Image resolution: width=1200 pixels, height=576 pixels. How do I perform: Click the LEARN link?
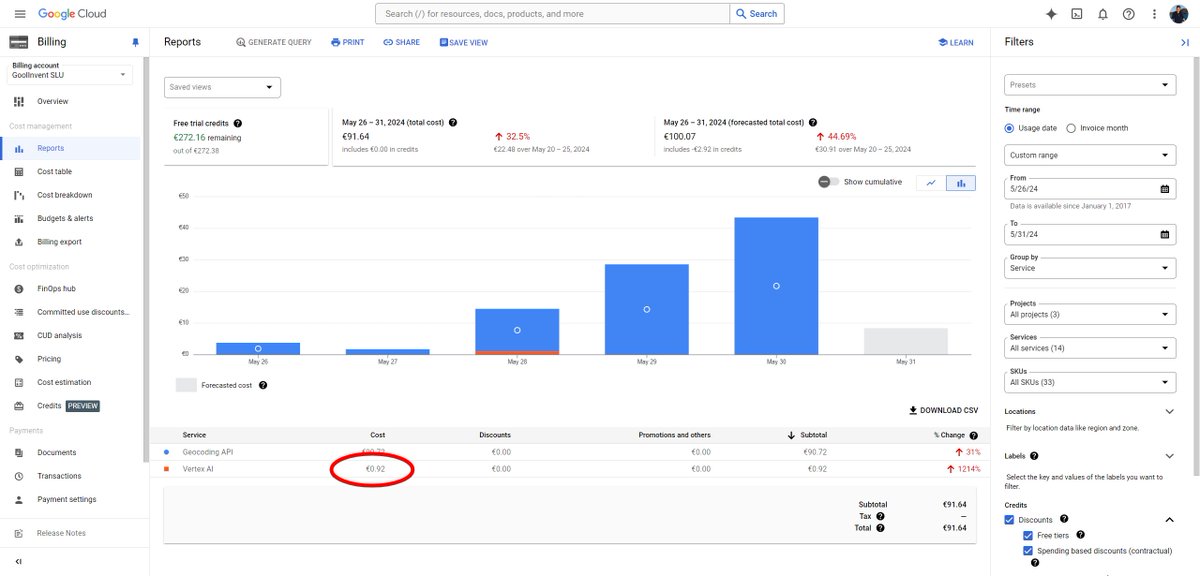[x=956, y=43]
